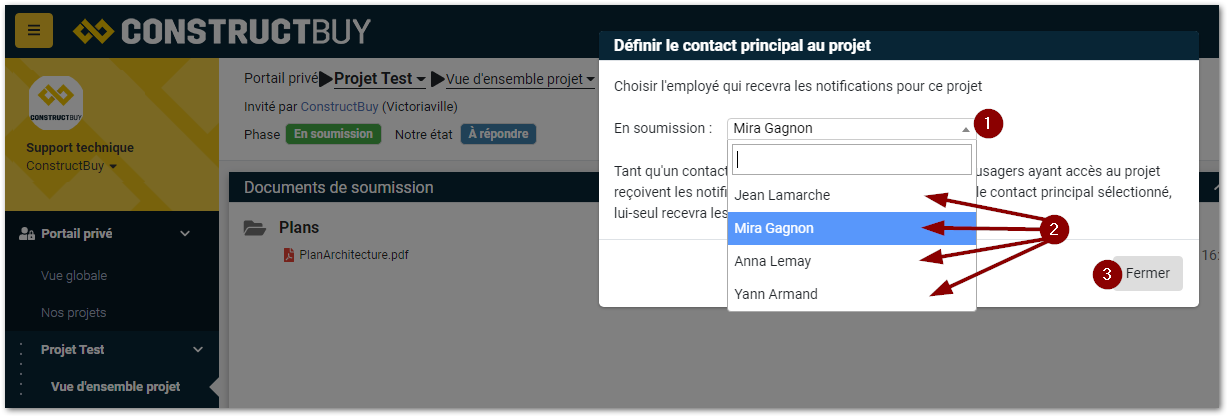Click the ConstructBuy company avatar in sidebar

coord(55,102)
